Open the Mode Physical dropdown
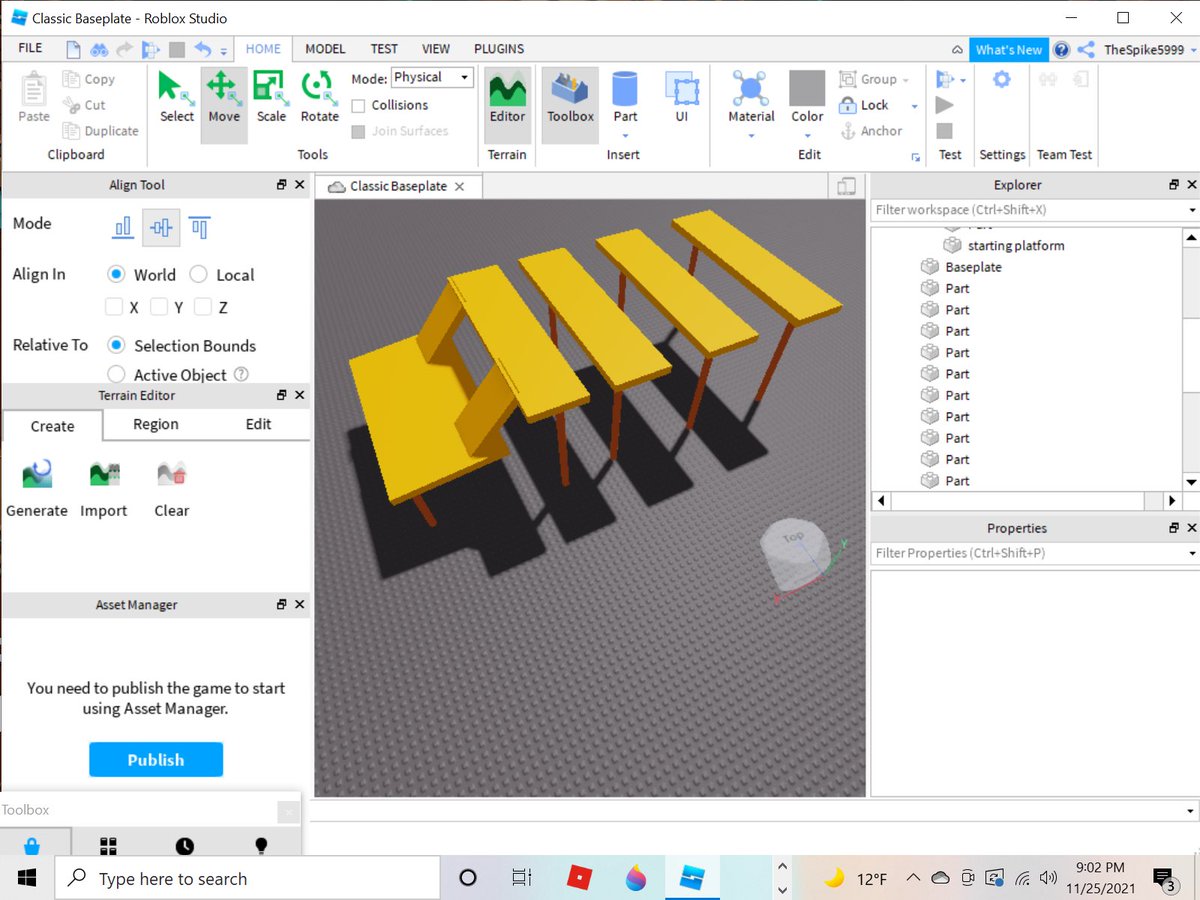Viewport: 1200px width, 900px height. click(432, 77)
